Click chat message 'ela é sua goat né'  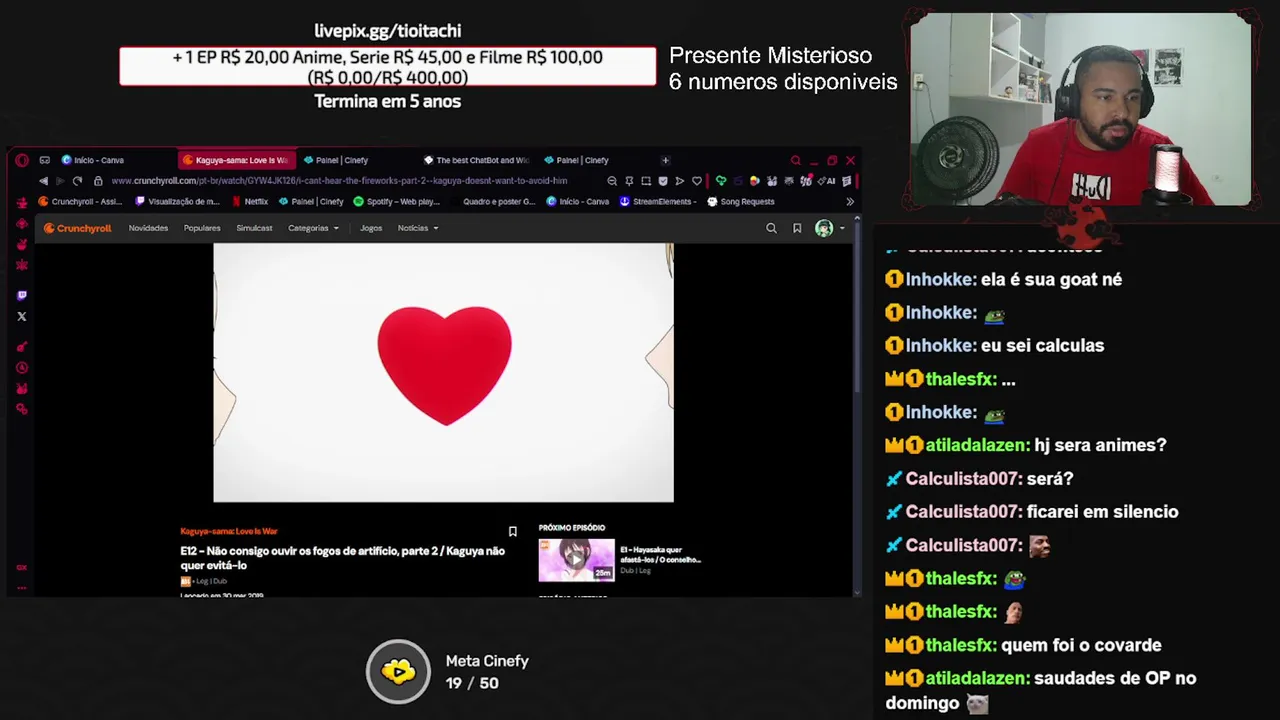[1053, 279]
